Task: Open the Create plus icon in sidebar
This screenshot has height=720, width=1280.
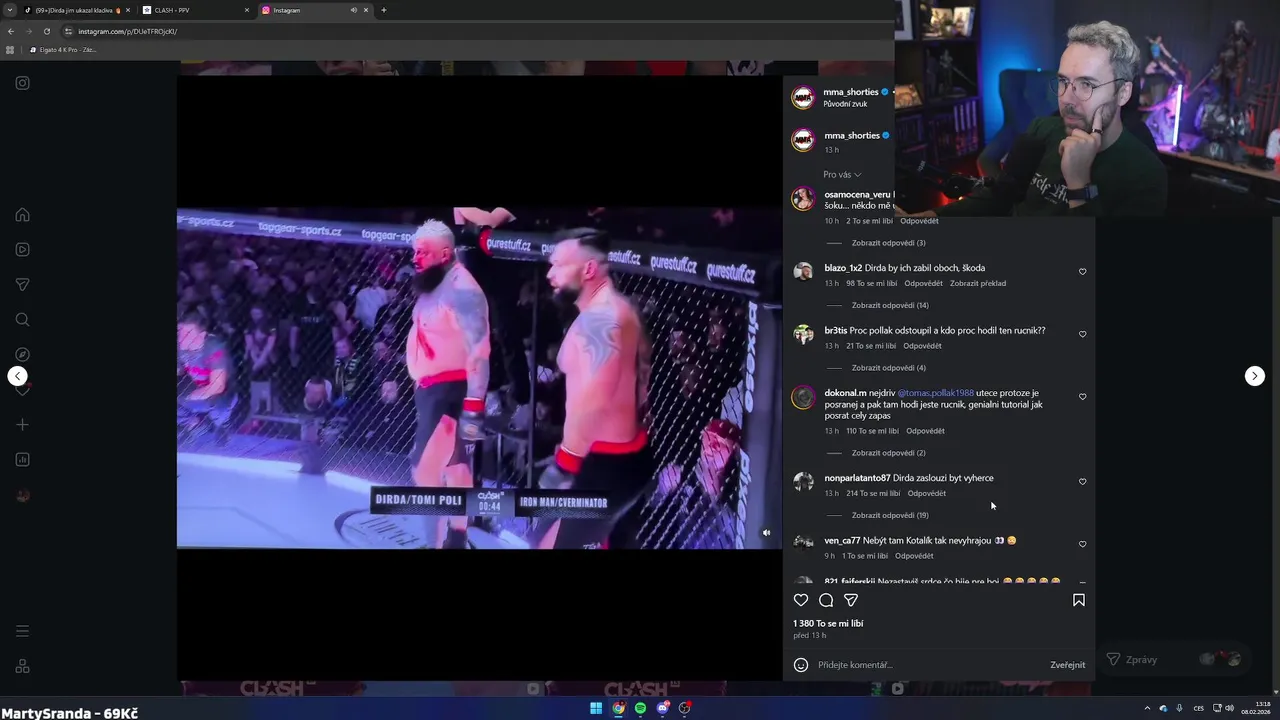Action: click(x=22, y=425)
